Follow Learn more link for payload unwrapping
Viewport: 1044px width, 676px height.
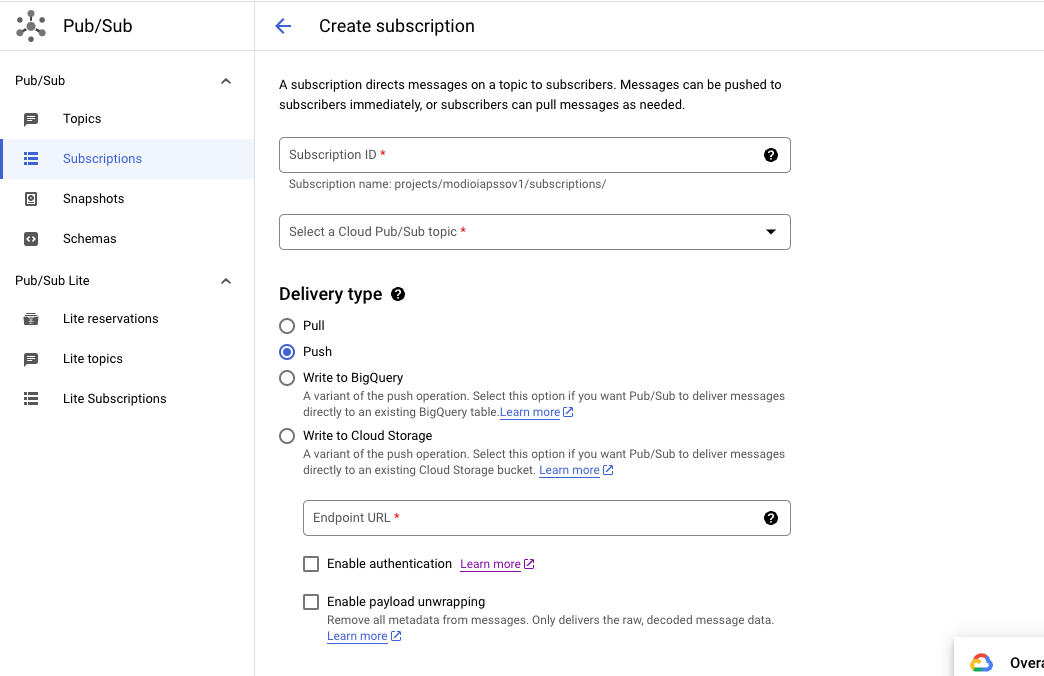point(357,636)
